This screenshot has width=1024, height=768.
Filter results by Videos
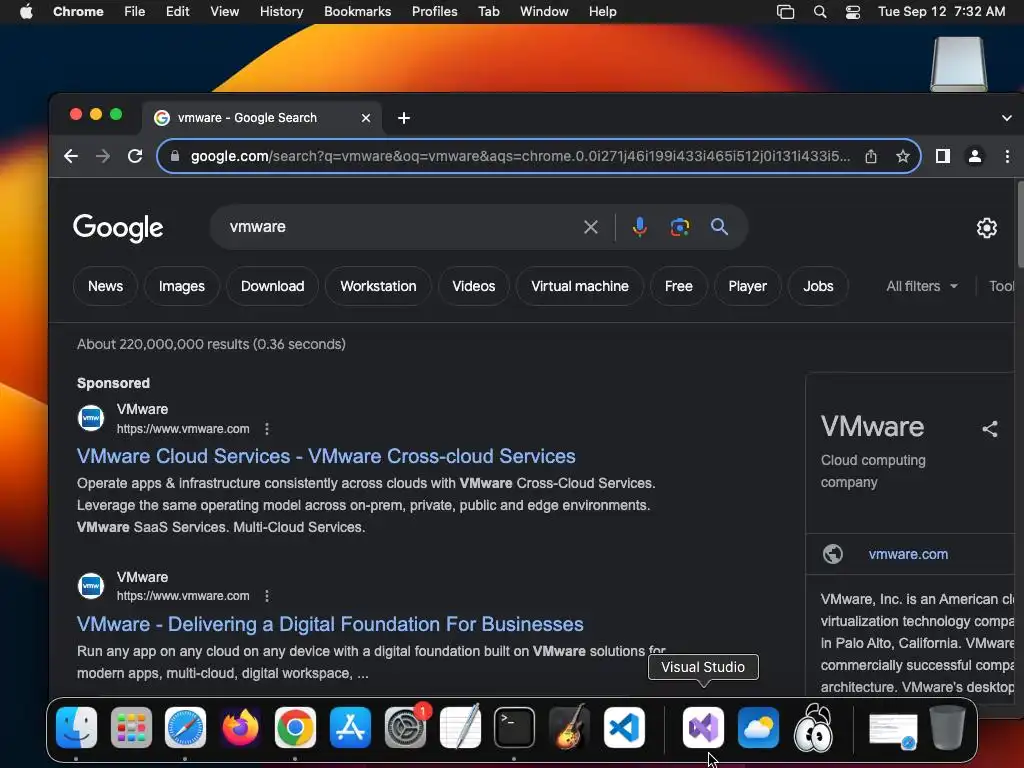(473, 286)
